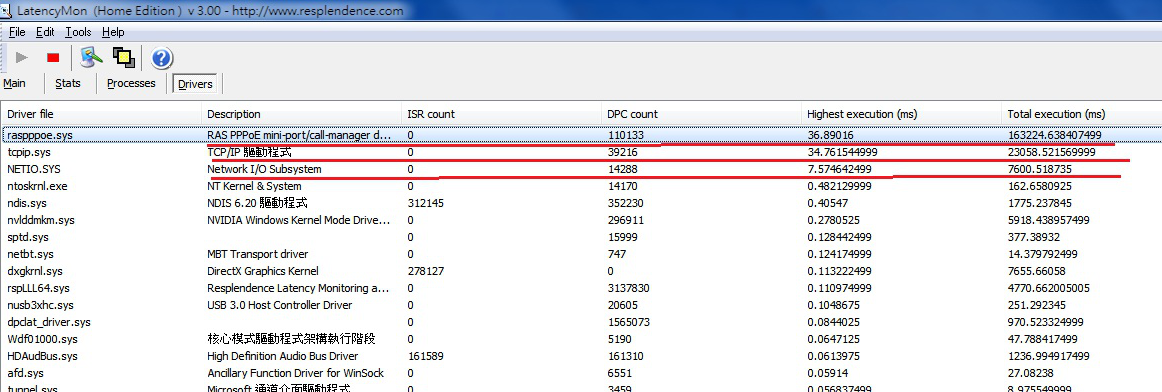Click the LatencyMon title bar app icon
Image resolution: width=1162 pixels, height=392 pixels.
point(6,10)
